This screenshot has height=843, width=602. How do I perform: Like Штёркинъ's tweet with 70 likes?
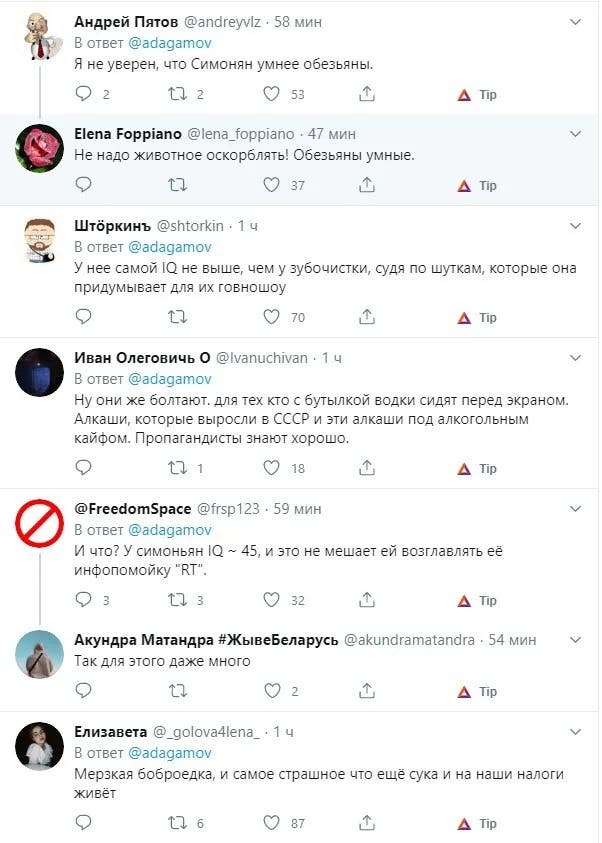271,317
